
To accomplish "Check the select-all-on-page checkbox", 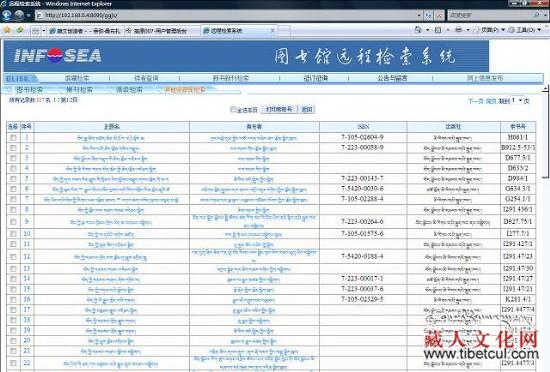I will point(233,109).
